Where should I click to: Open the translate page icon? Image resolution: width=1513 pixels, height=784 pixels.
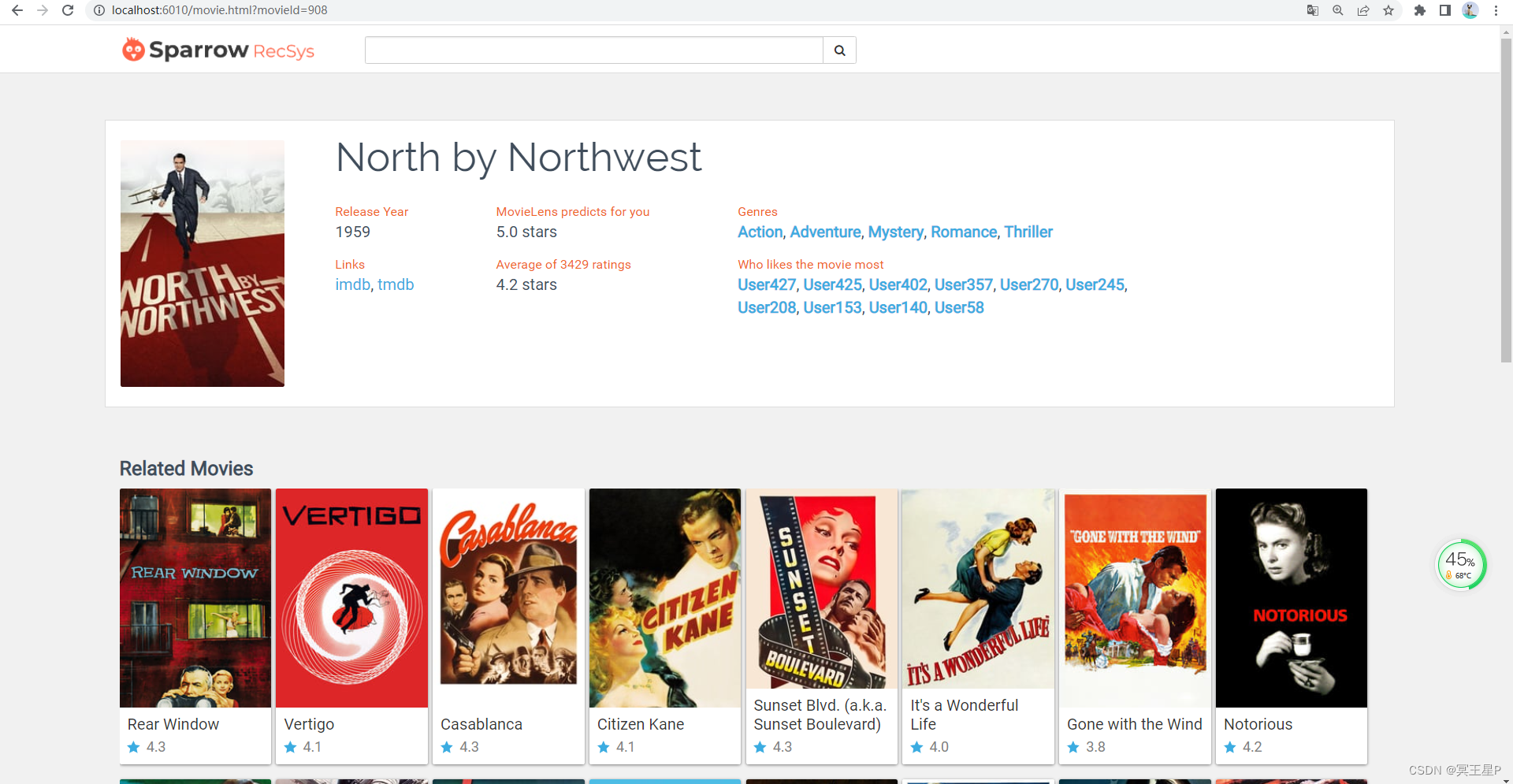coord(1313,10)
